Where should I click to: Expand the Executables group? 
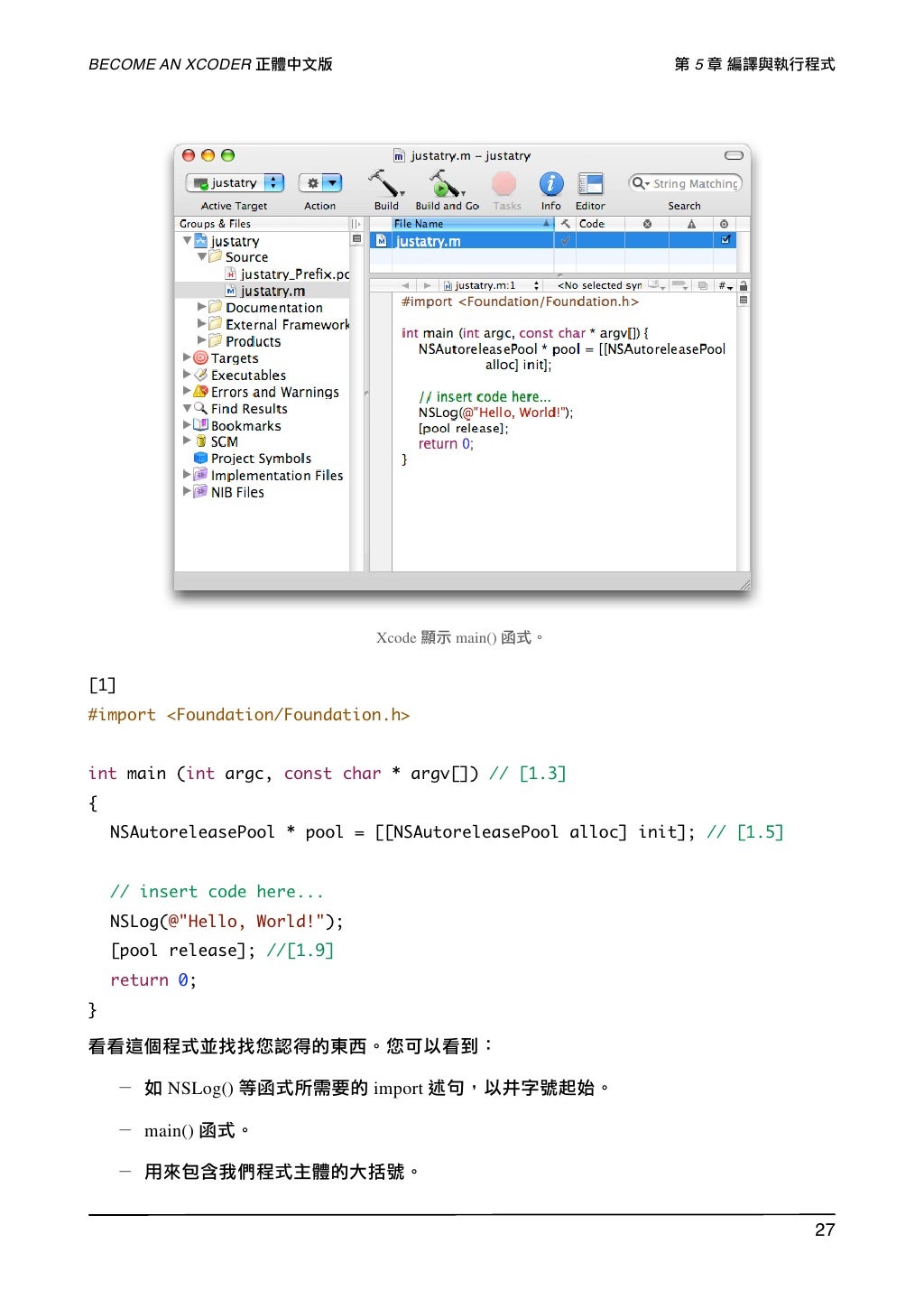point(188,374)
